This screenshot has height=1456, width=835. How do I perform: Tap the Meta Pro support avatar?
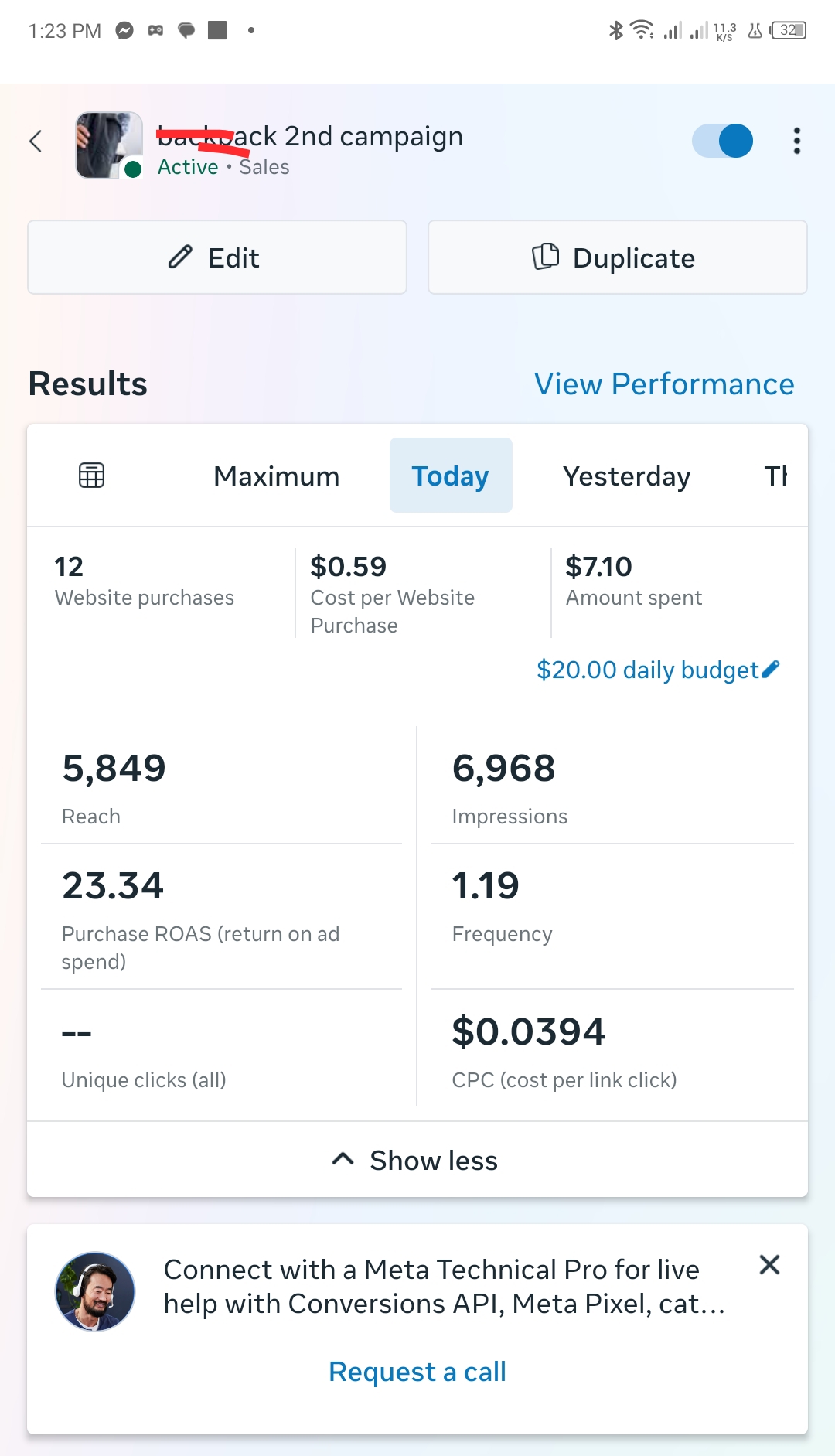[95, 1291]
